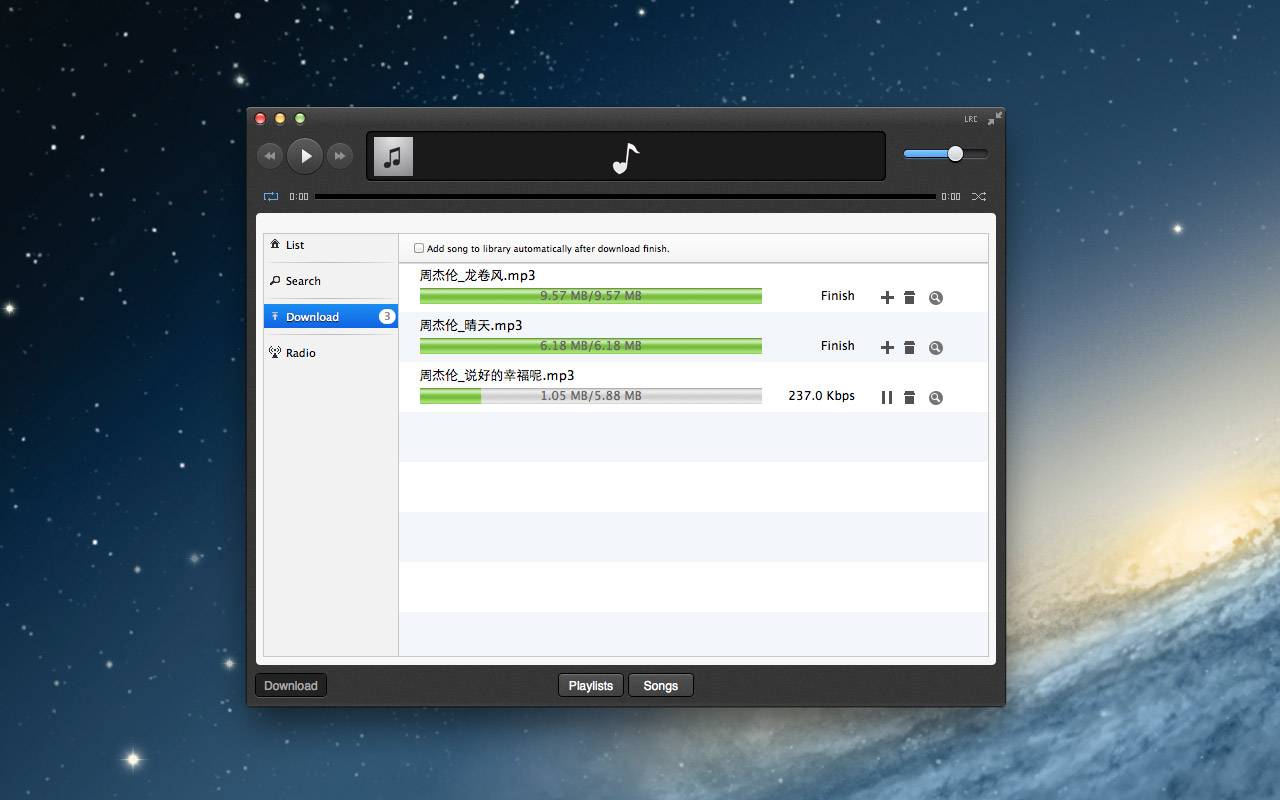The width and height of the screenshot is (1280, 800).
Task: Select the 周杰伦_说好的幸福呢.mp3 file name
Action: (x=497, y=376)
